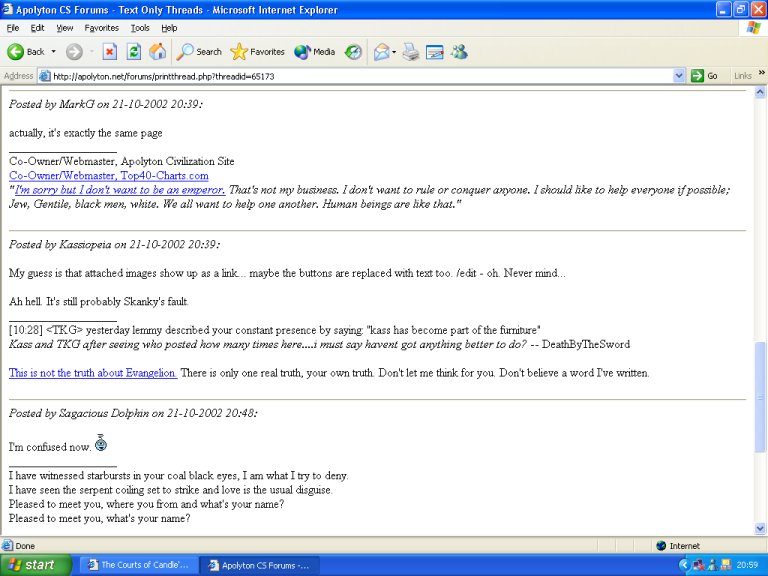Expand the Back button history dropdown arrow
This screenshot has height=576, width=768.
(x=54, y=52)
